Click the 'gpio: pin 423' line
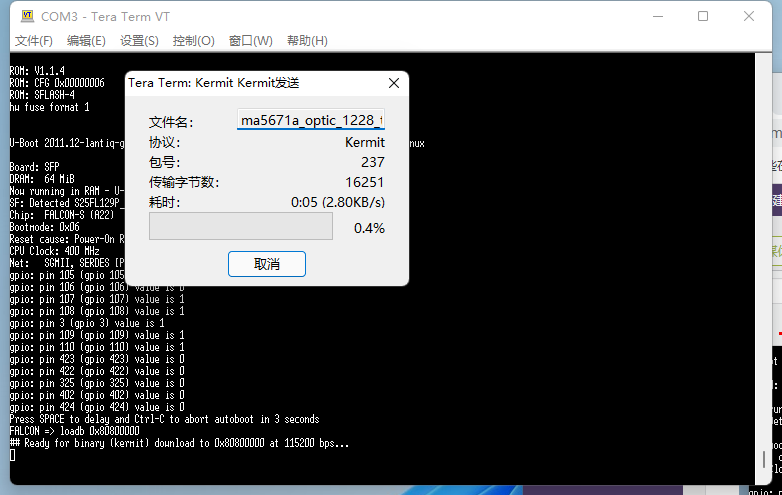 (97, 359)
